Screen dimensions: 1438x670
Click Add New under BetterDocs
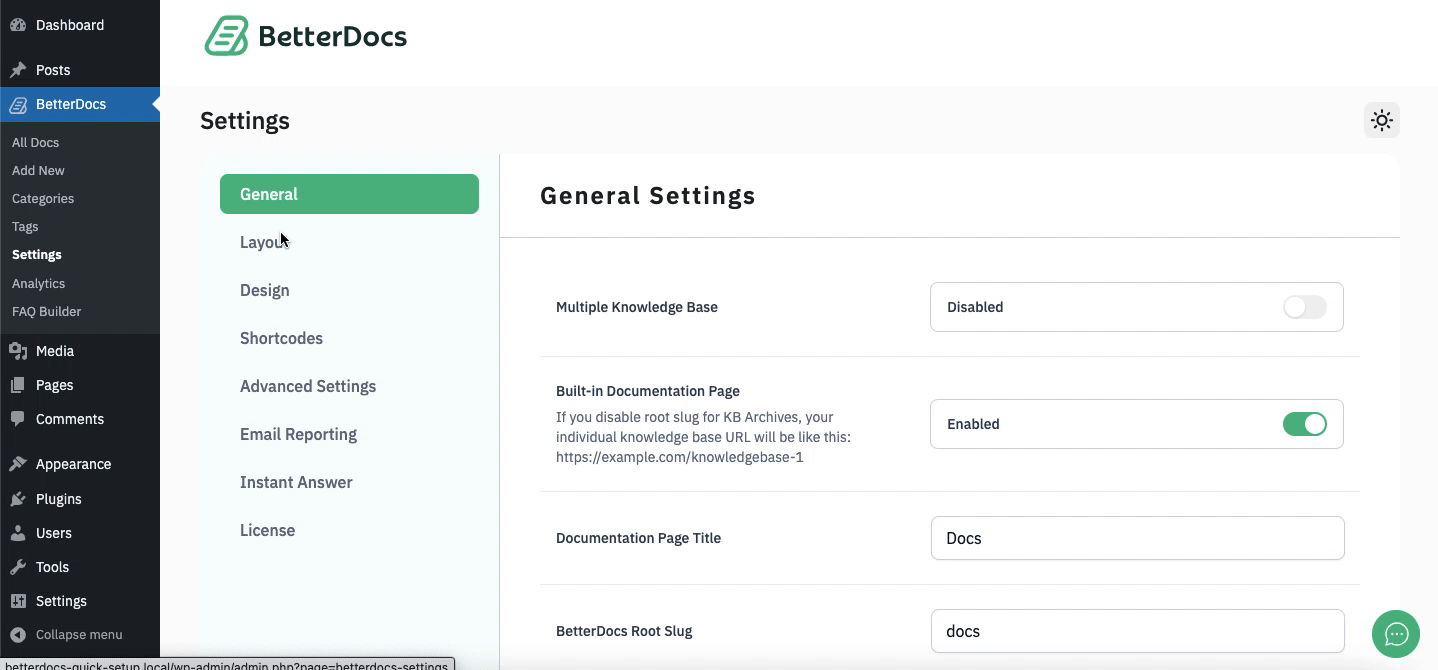pyautogui.click(x=38, y=170)
